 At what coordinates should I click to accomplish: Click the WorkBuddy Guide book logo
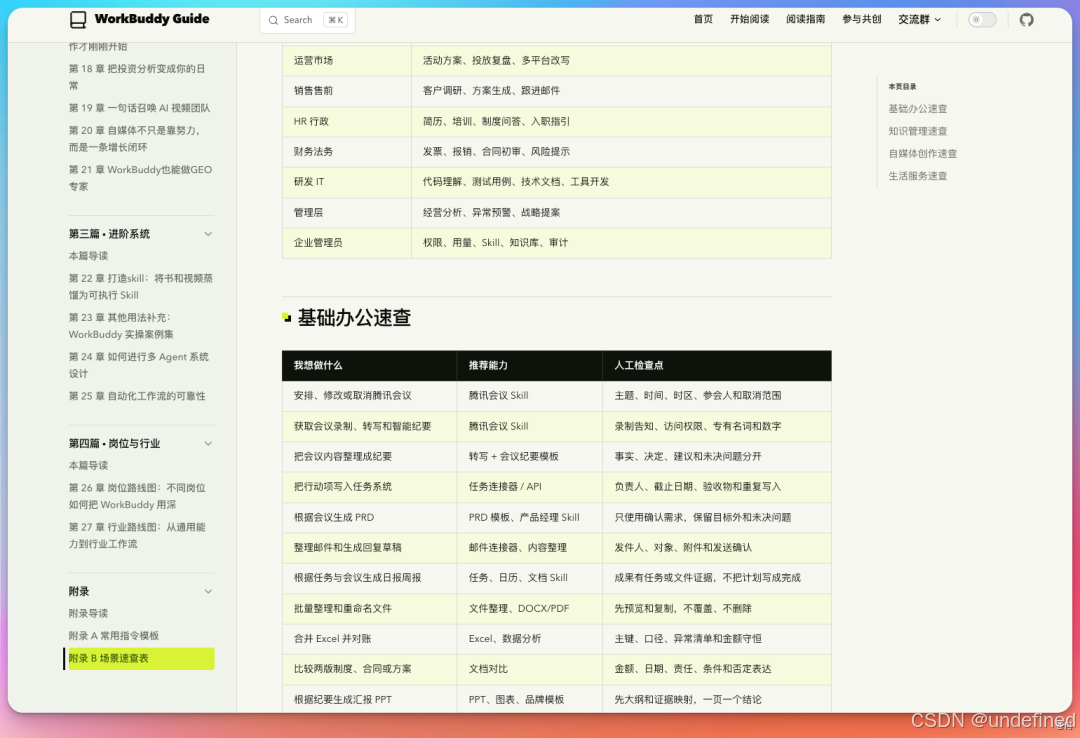79,20
